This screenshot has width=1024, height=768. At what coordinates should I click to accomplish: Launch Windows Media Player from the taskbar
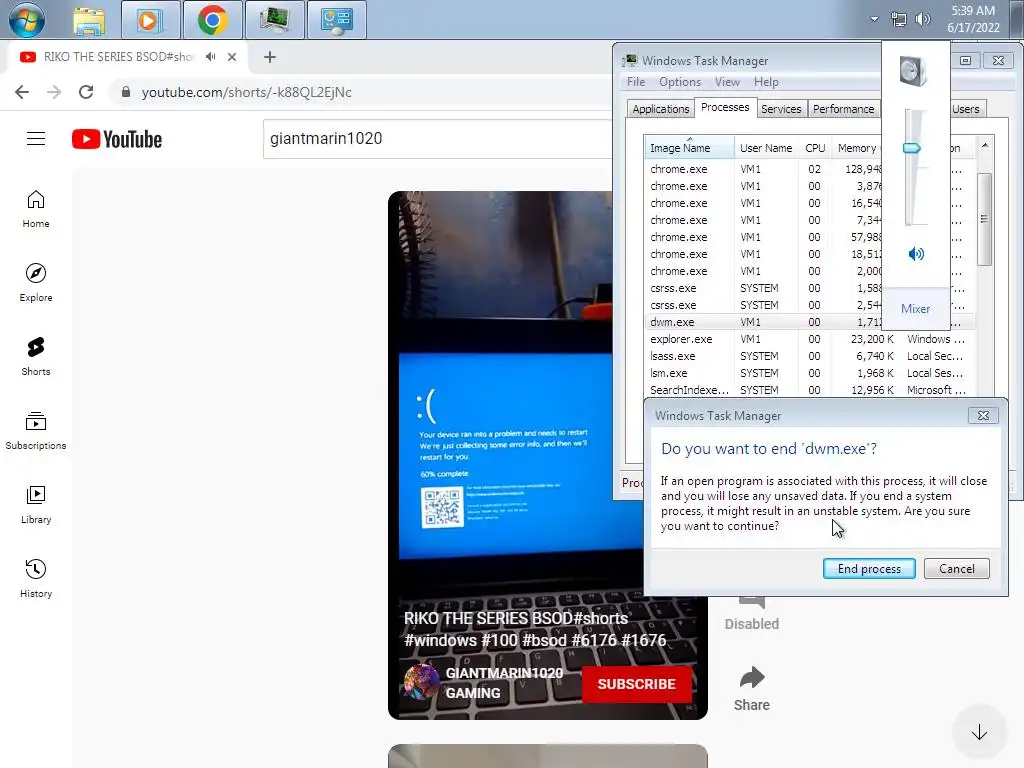coord(149,20)
